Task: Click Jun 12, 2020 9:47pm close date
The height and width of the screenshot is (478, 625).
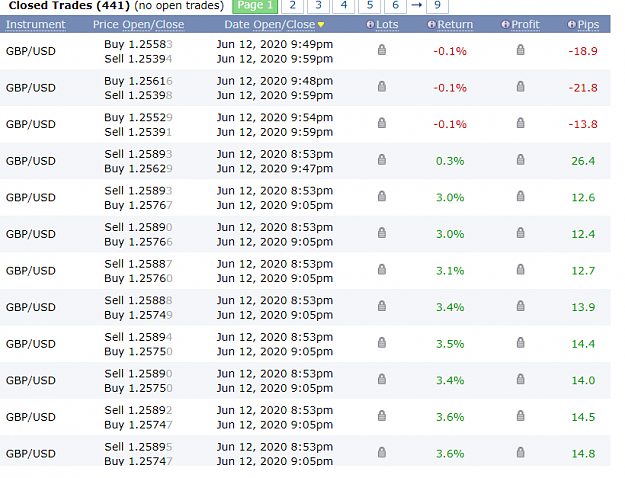Action: [275, 169]
